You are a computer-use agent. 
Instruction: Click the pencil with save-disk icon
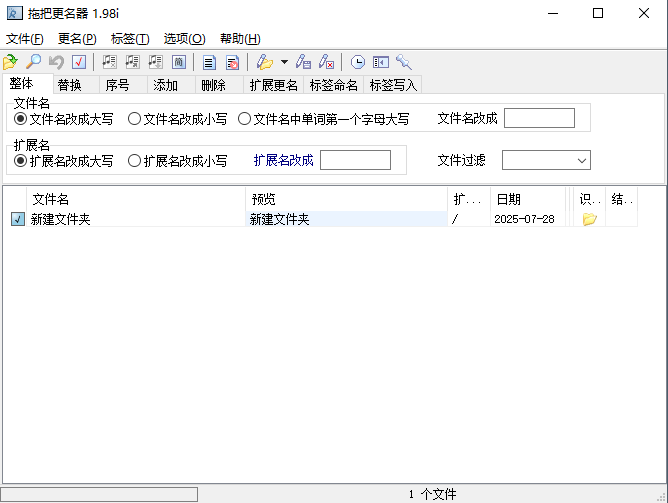click(303, 62)
